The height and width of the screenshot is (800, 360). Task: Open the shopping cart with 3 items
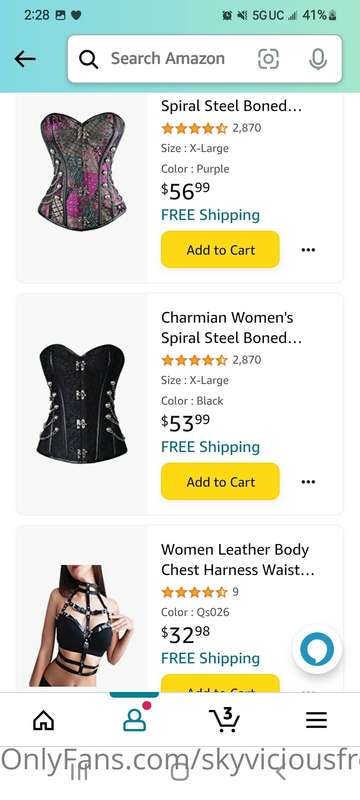(x=225, y=719)
